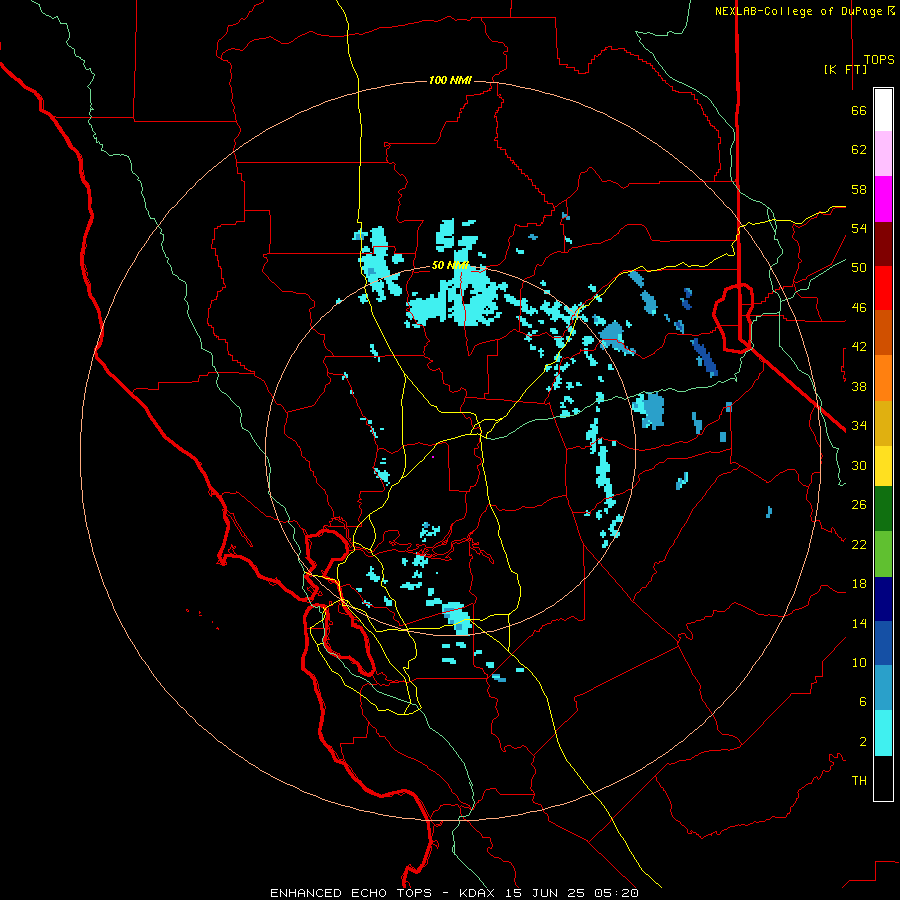Viewport: 900px width, 900px height.
Task: Click the light pink legend swatch
Action: 883,154
